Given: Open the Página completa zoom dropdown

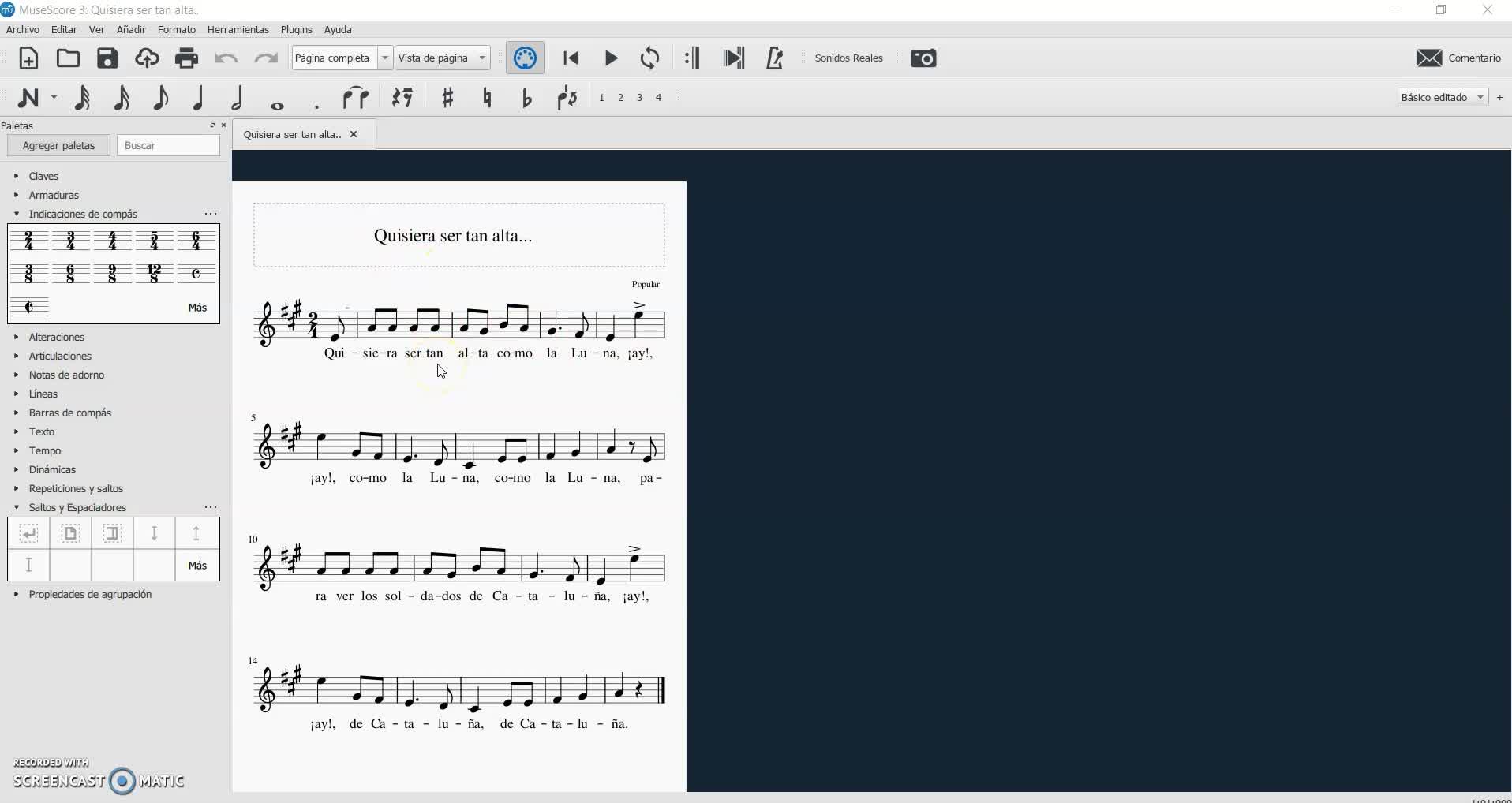Looking at the screenshot, I should tap(342, 58).
